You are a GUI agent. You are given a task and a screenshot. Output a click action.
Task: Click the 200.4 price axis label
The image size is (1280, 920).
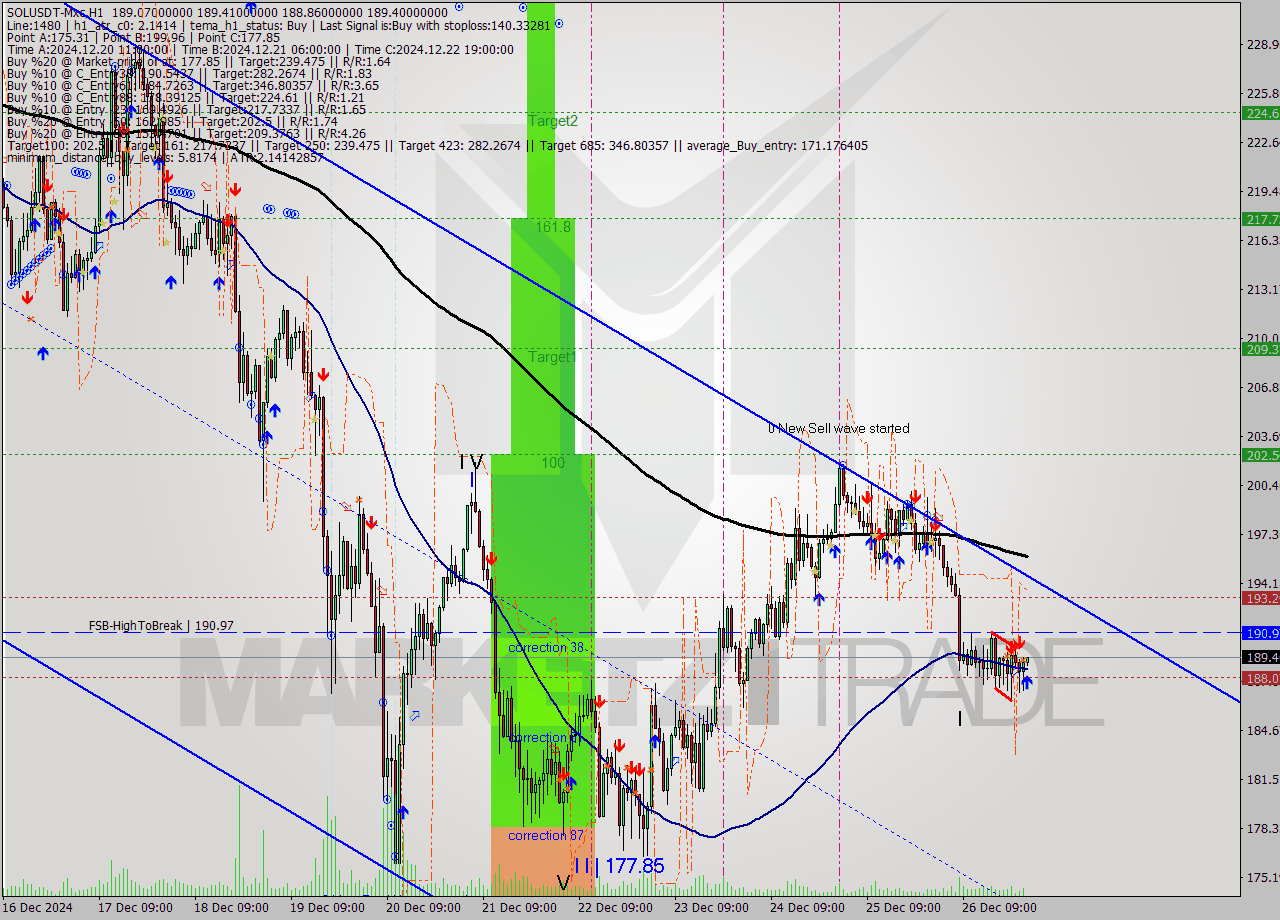coord(1262,485)
